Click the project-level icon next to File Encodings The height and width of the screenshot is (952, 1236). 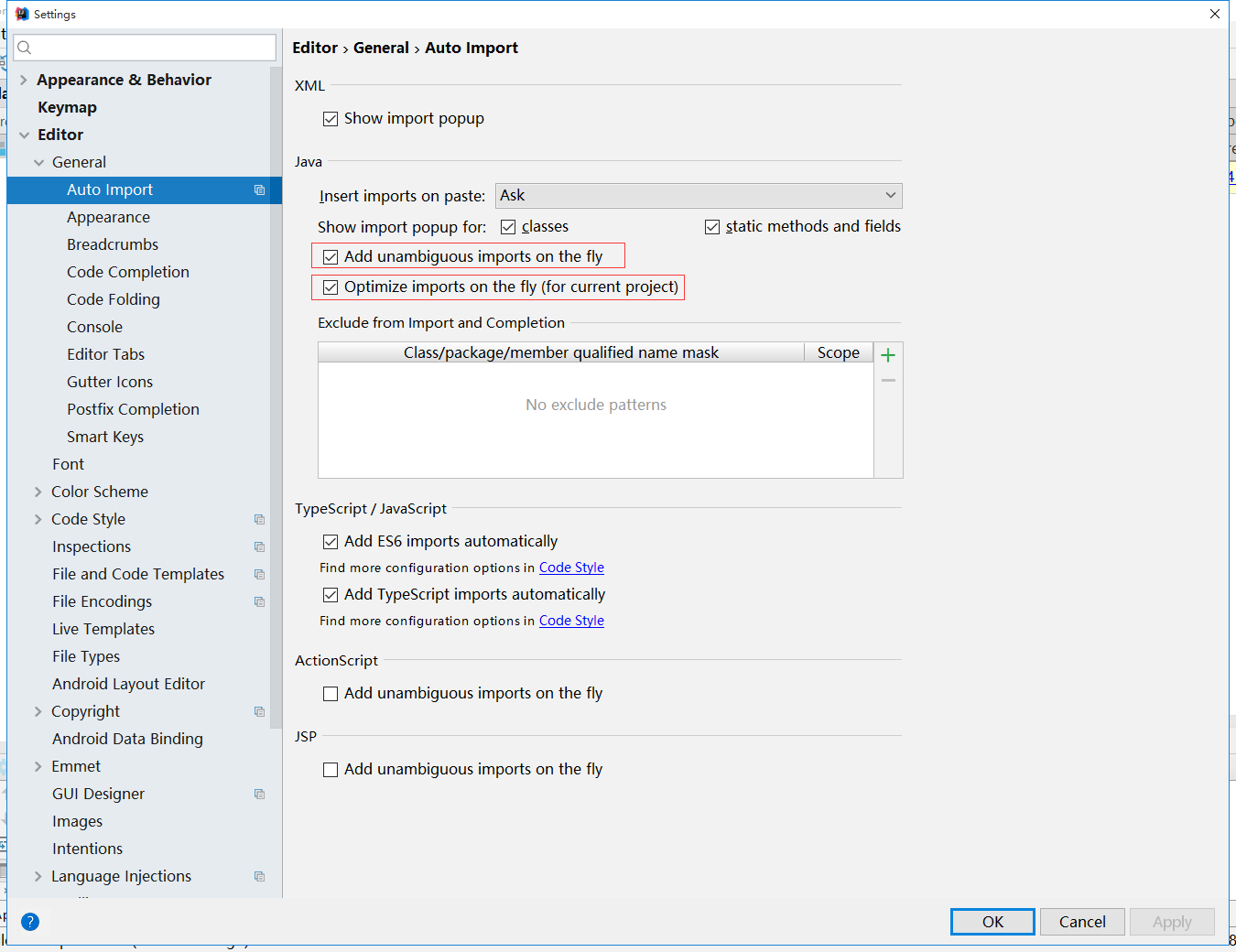tap(259, 602)
